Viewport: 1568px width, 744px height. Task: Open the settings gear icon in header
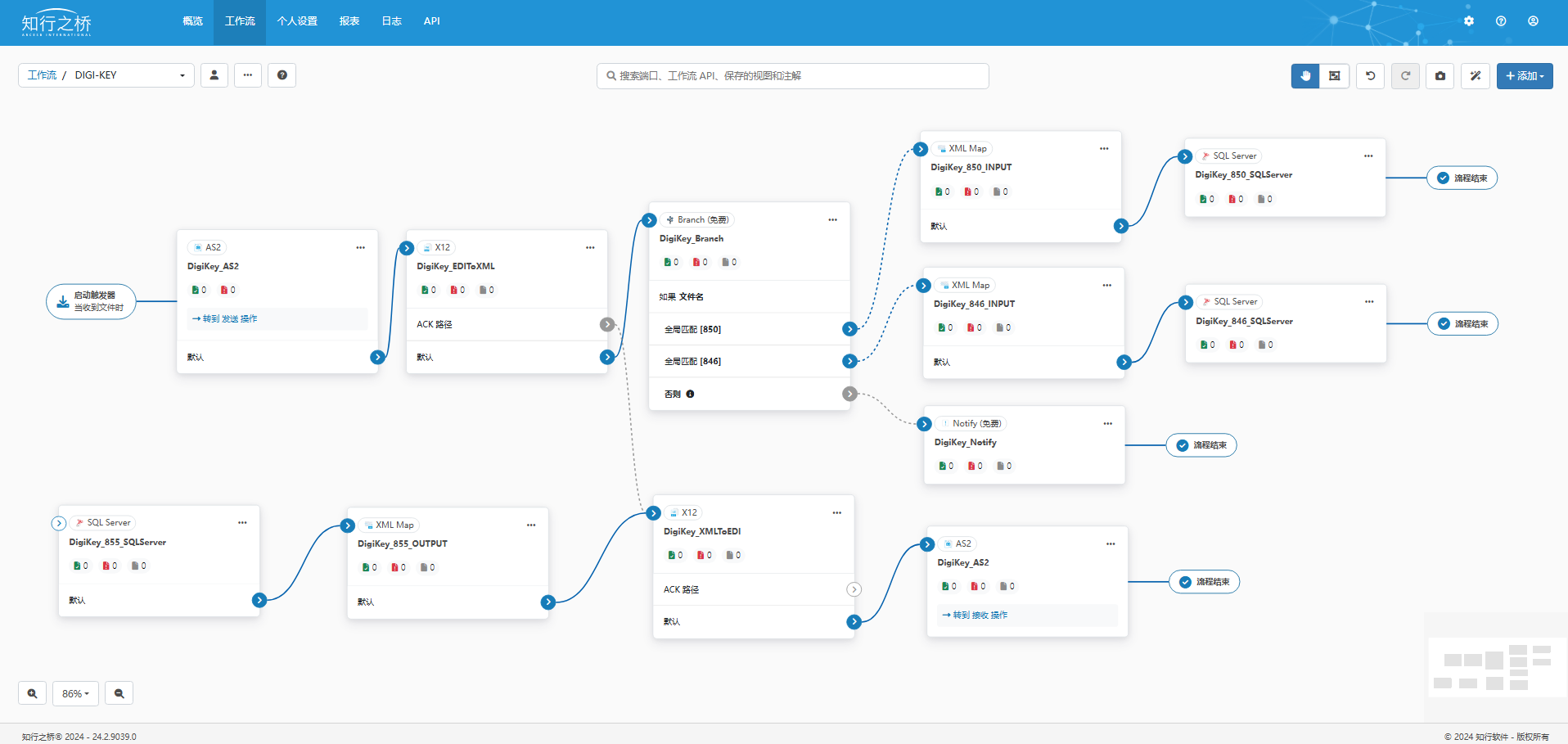(1469, 21)
